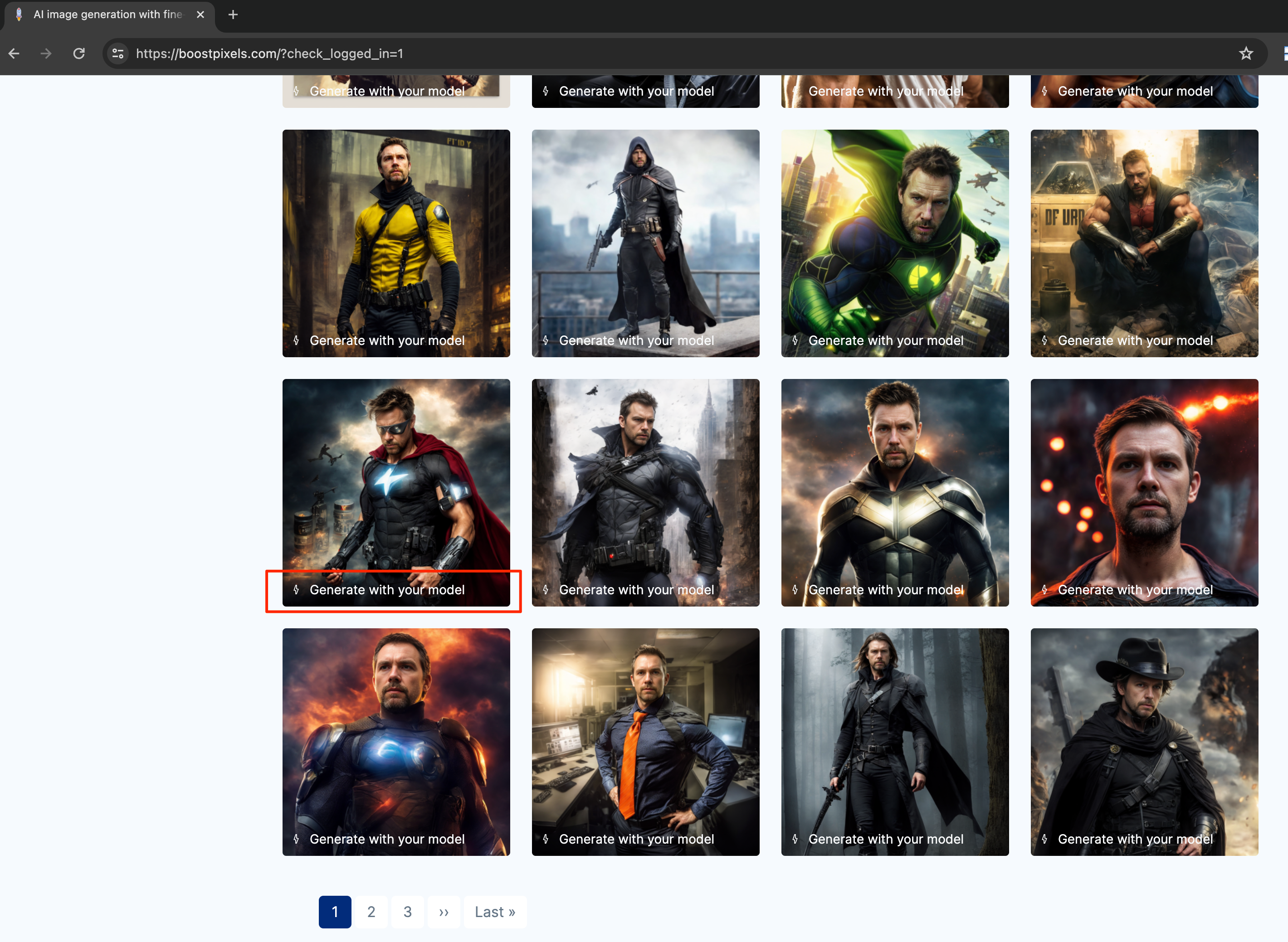This screenshot has height=942, width=1288.
Task: Generate with your model on red-cape hero
Action: coord(387,590)
